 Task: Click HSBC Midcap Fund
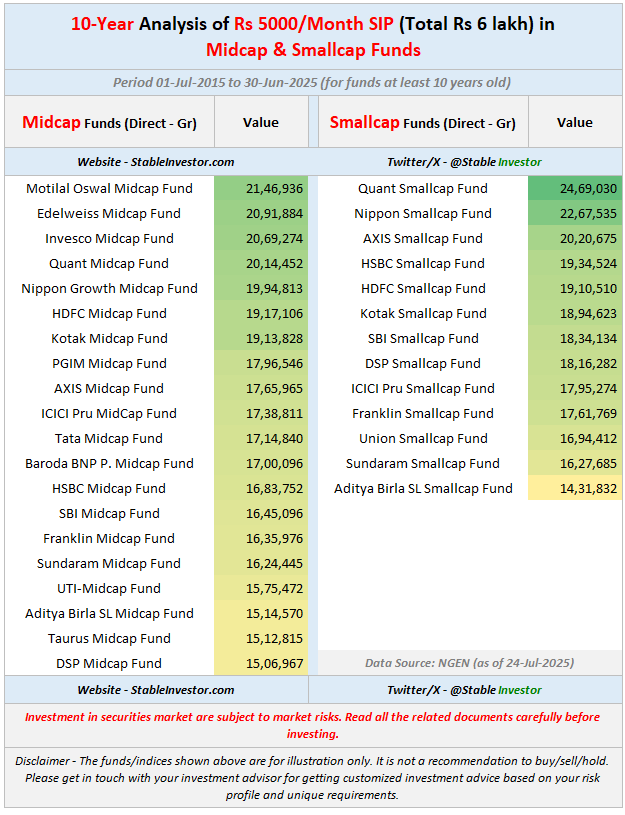[x=109, y=488]
